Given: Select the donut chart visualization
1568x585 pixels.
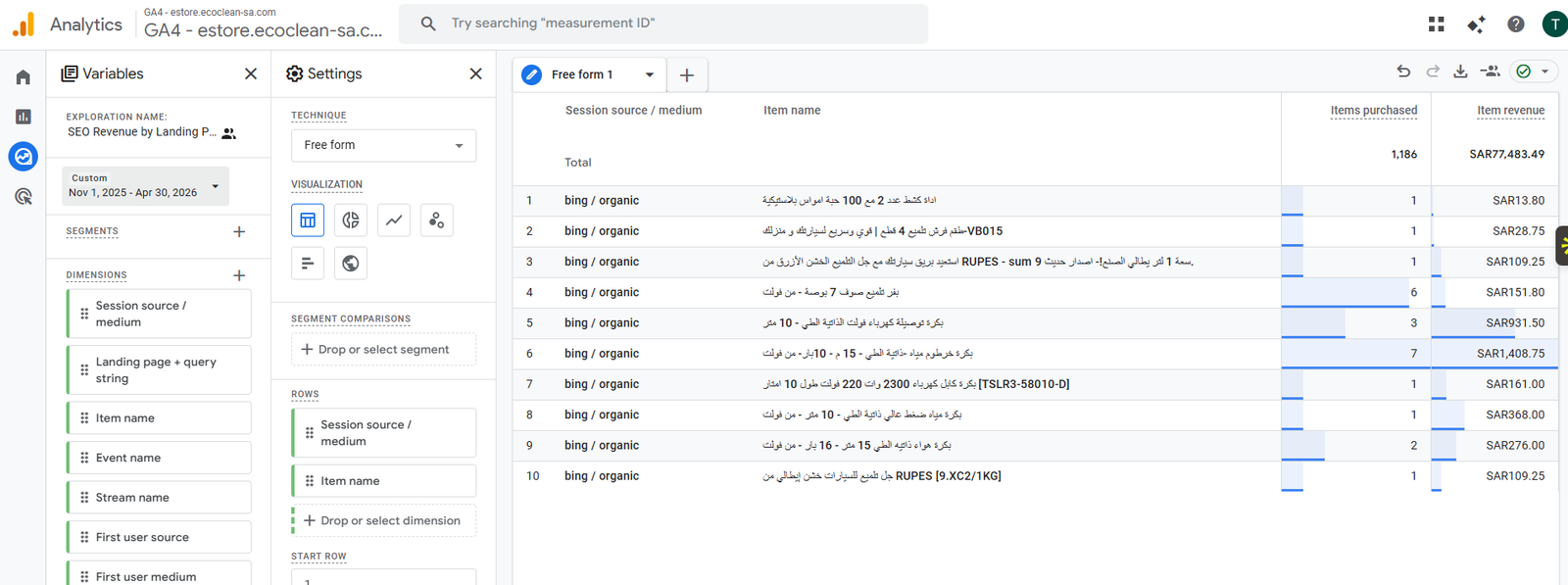Looking at the screenshot, I should (x=351, y=220).
